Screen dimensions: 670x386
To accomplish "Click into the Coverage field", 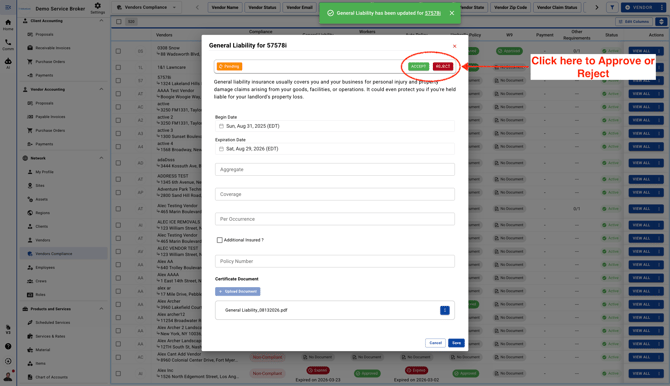I will (335, 194).
